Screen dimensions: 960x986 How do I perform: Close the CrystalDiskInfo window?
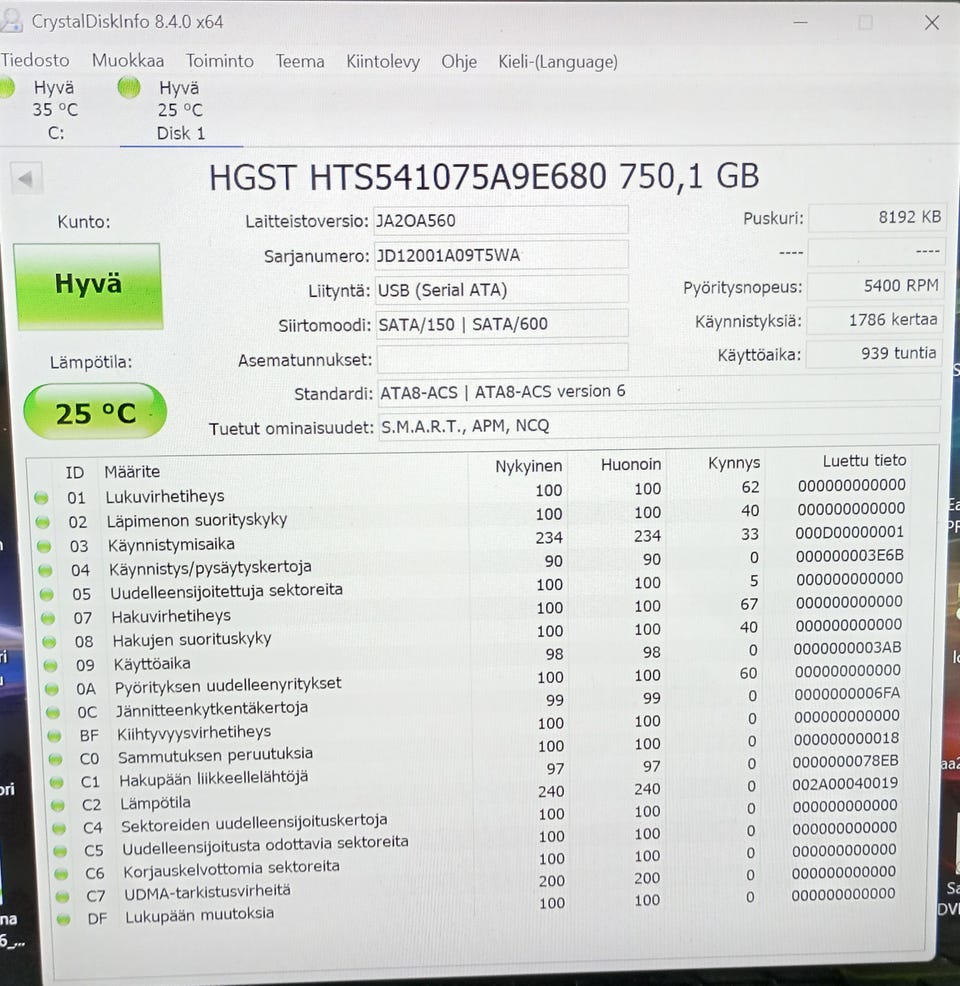[932, 23]
